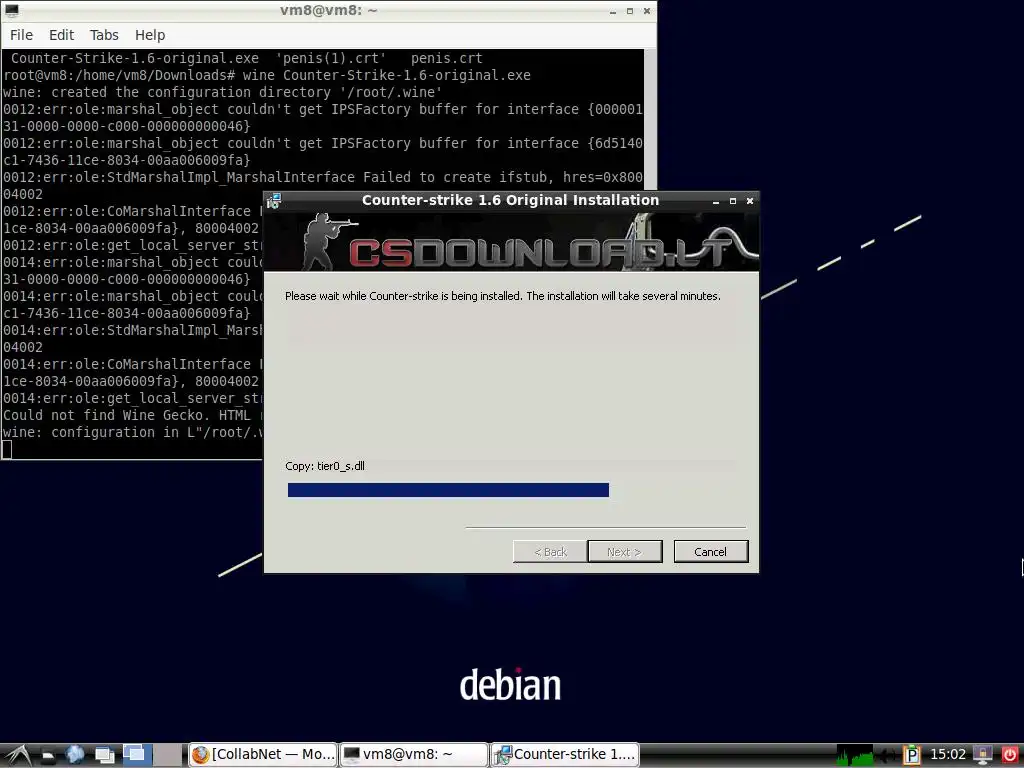
Task: Click the 'Please wait while Counter-strike' message
Action: [503, 296]
